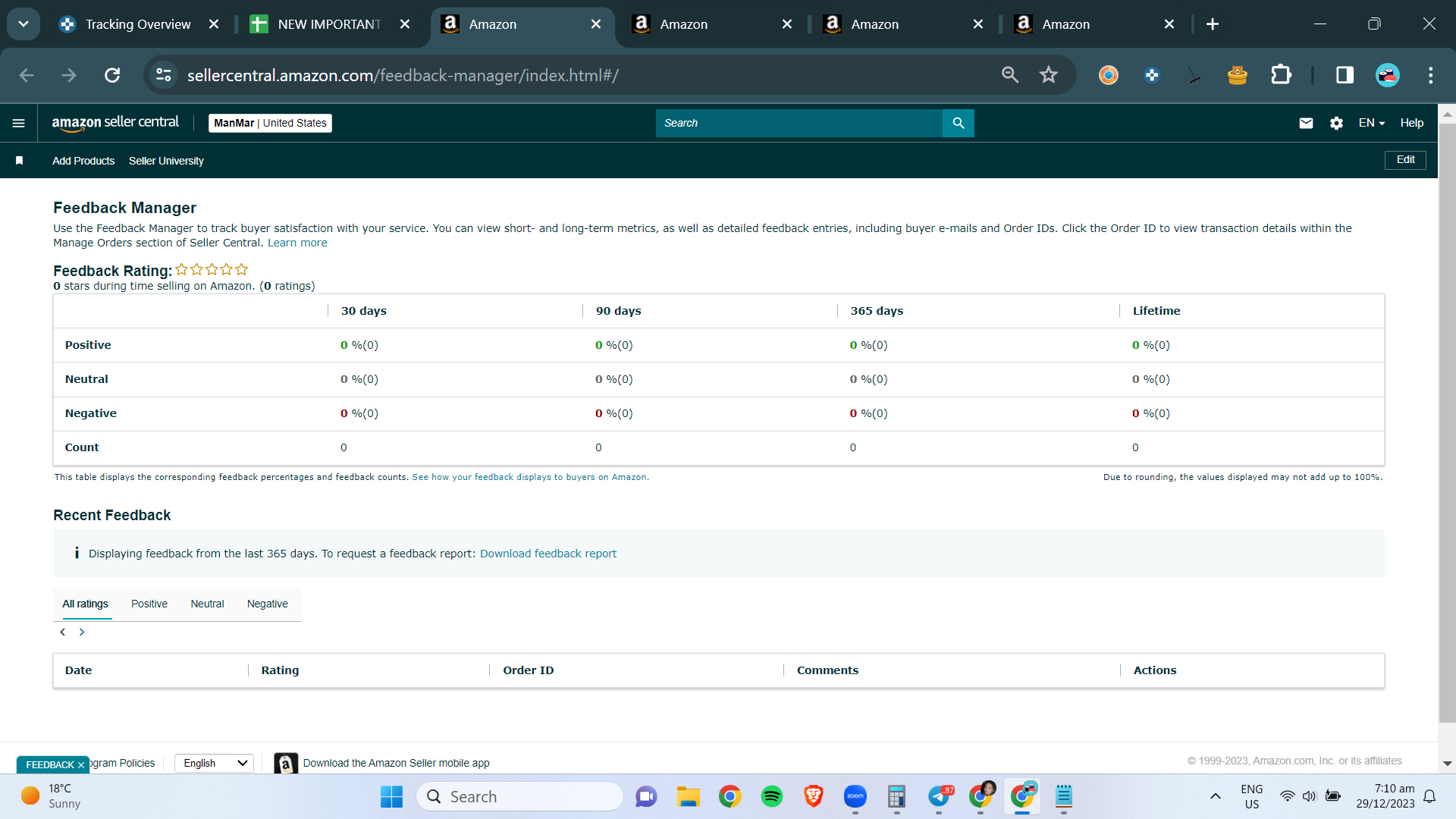Open the clock showing 7:10 am
The image size is (1456, 819).
1385,796
